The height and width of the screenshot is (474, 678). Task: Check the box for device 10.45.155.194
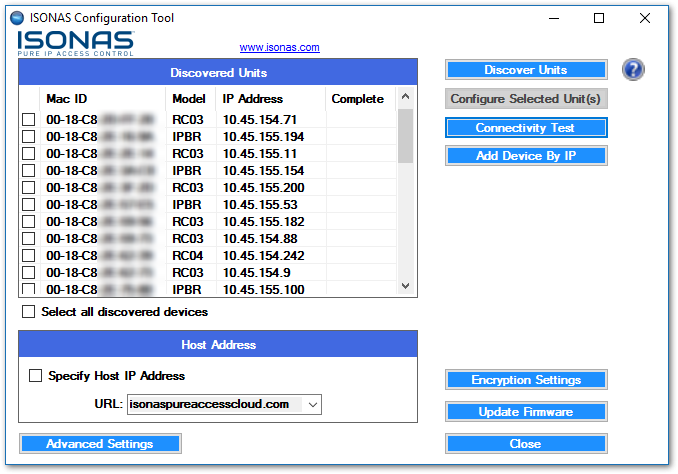[29, 137]
